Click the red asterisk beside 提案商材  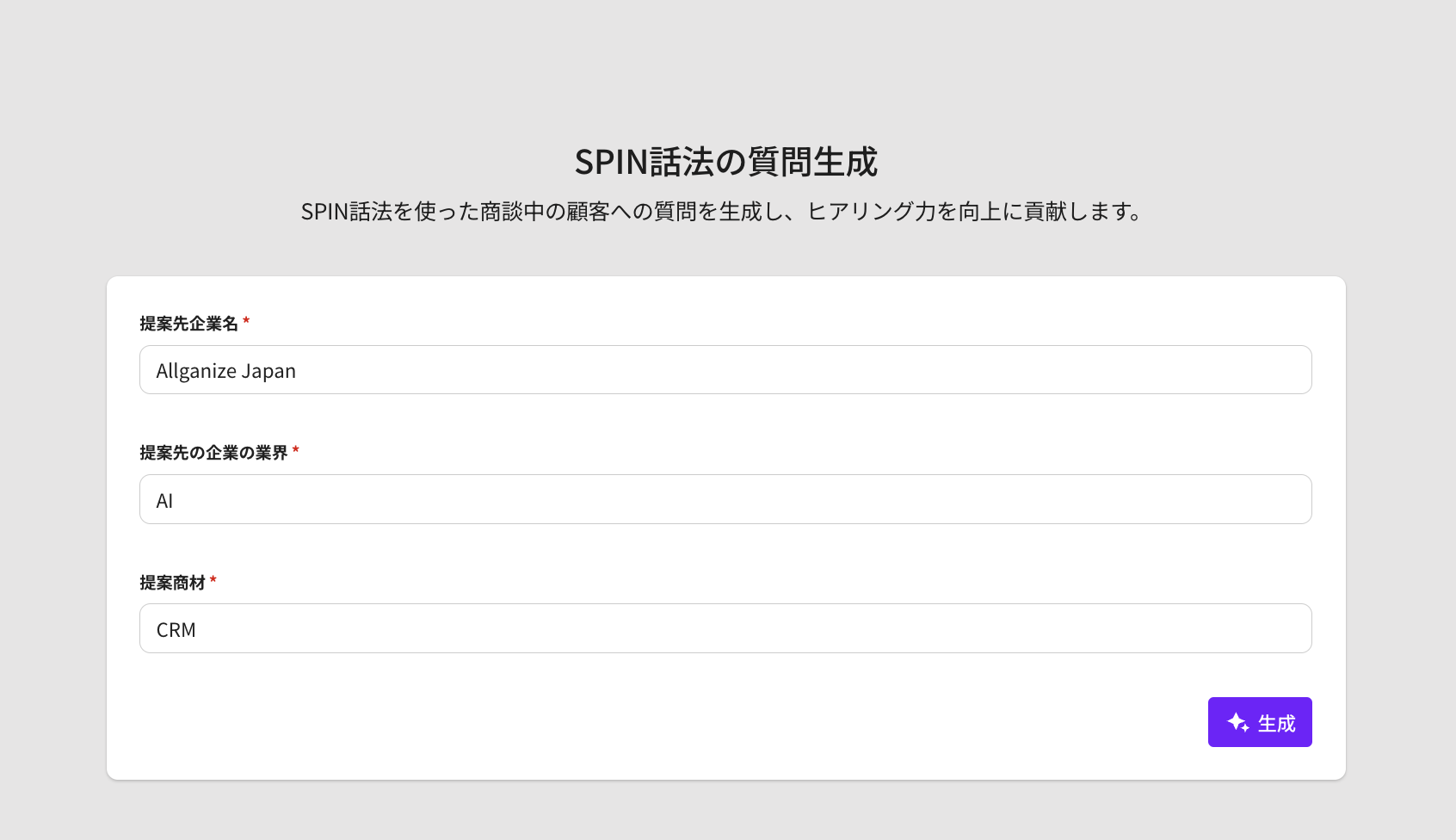(213, 581)
